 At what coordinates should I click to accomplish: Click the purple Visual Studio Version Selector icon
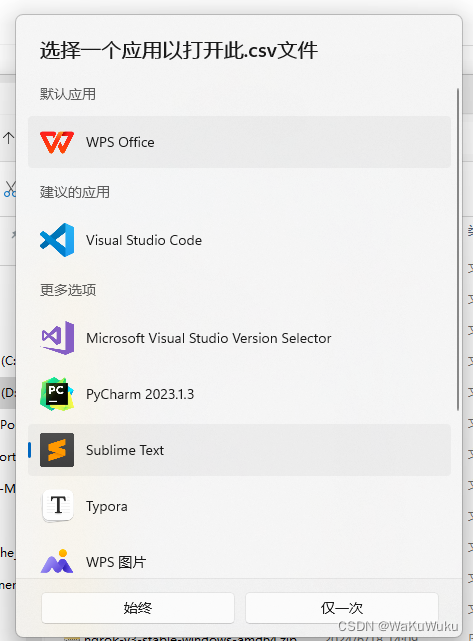(58, 338)
